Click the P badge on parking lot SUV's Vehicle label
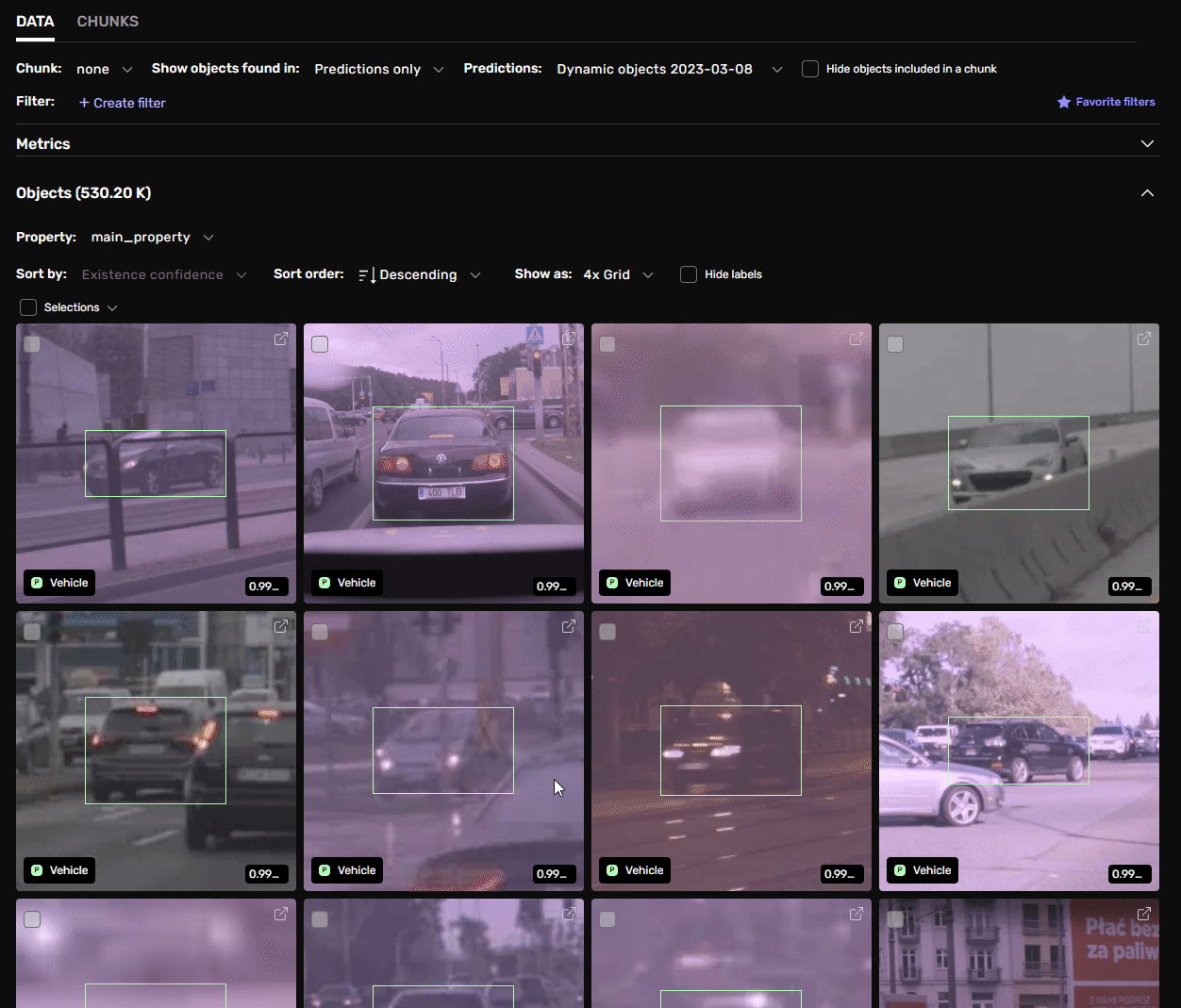The image size is (1181, 1008). coord(900,870)
